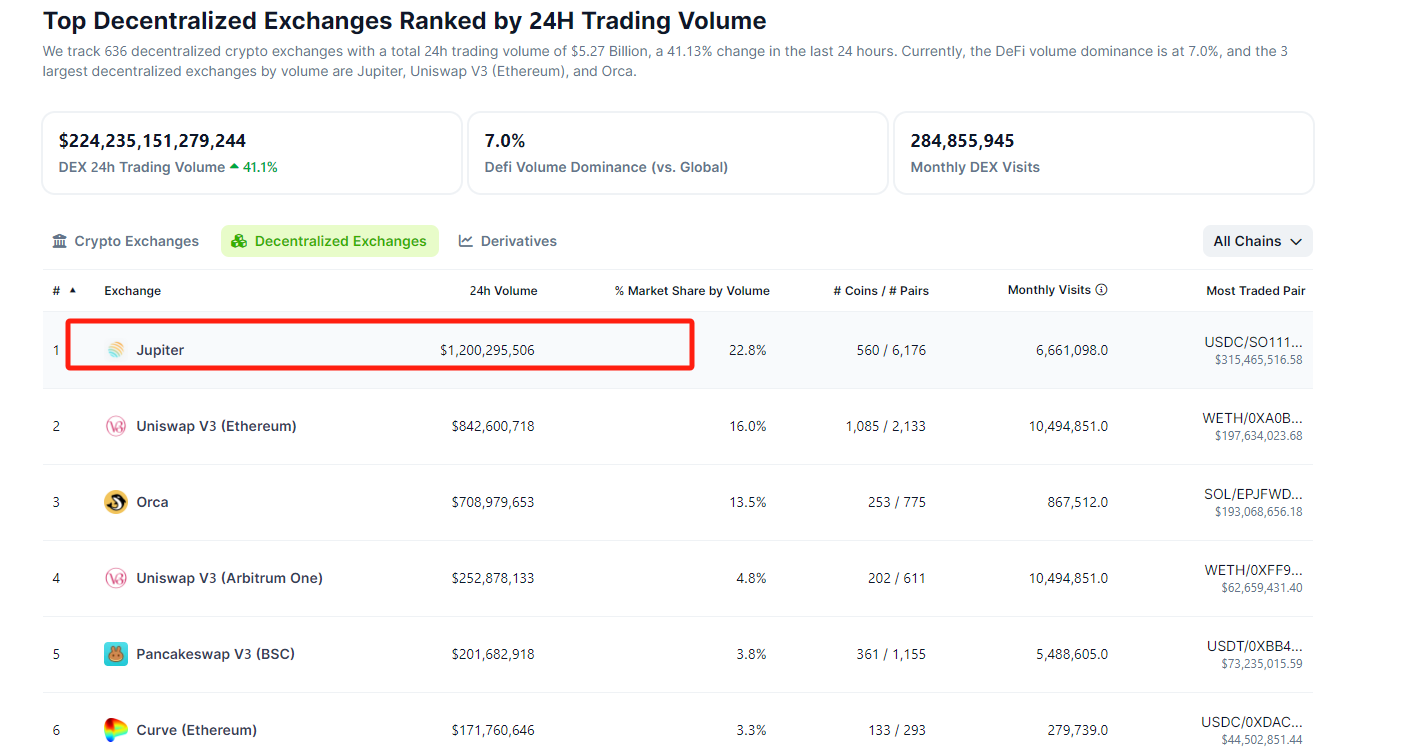This screenshot has width=1426, height=748.
Task: Click the Exchange column header
Action: 132,291
